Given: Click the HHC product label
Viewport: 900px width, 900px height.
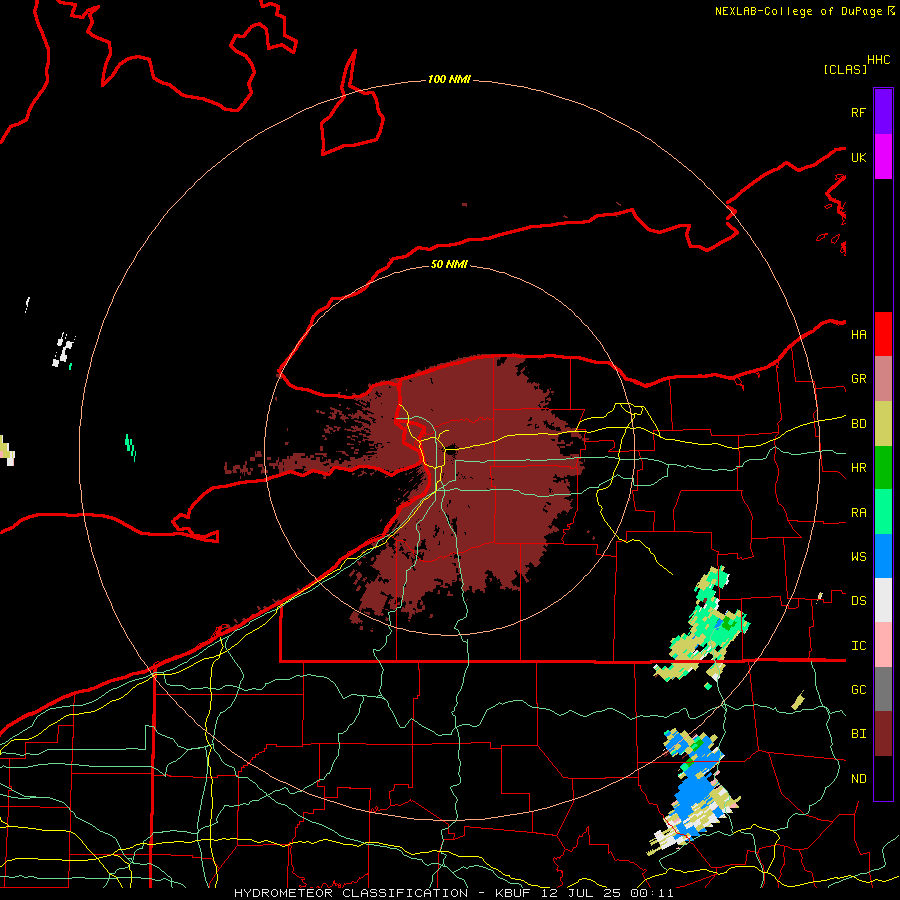Looking at the screenshot, I should tap(879, 60).
